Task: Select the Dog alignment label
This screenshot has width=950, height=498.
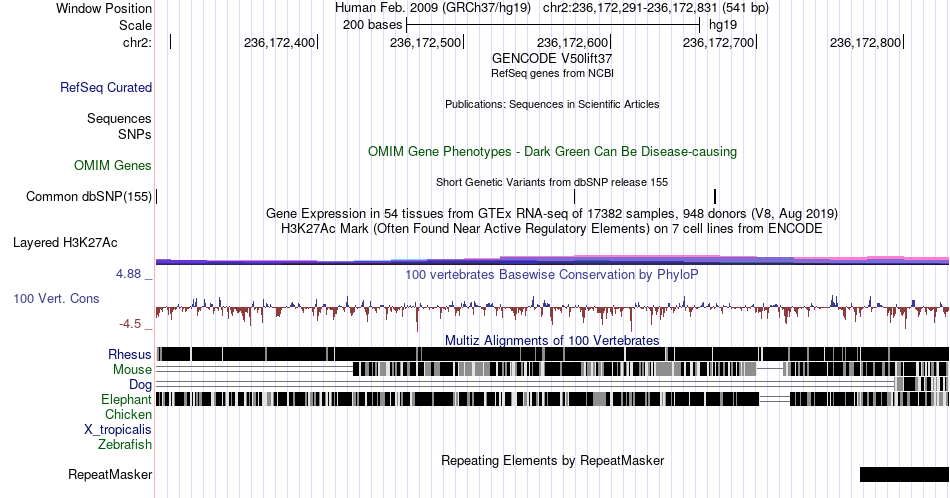Action: coord(140,385)
